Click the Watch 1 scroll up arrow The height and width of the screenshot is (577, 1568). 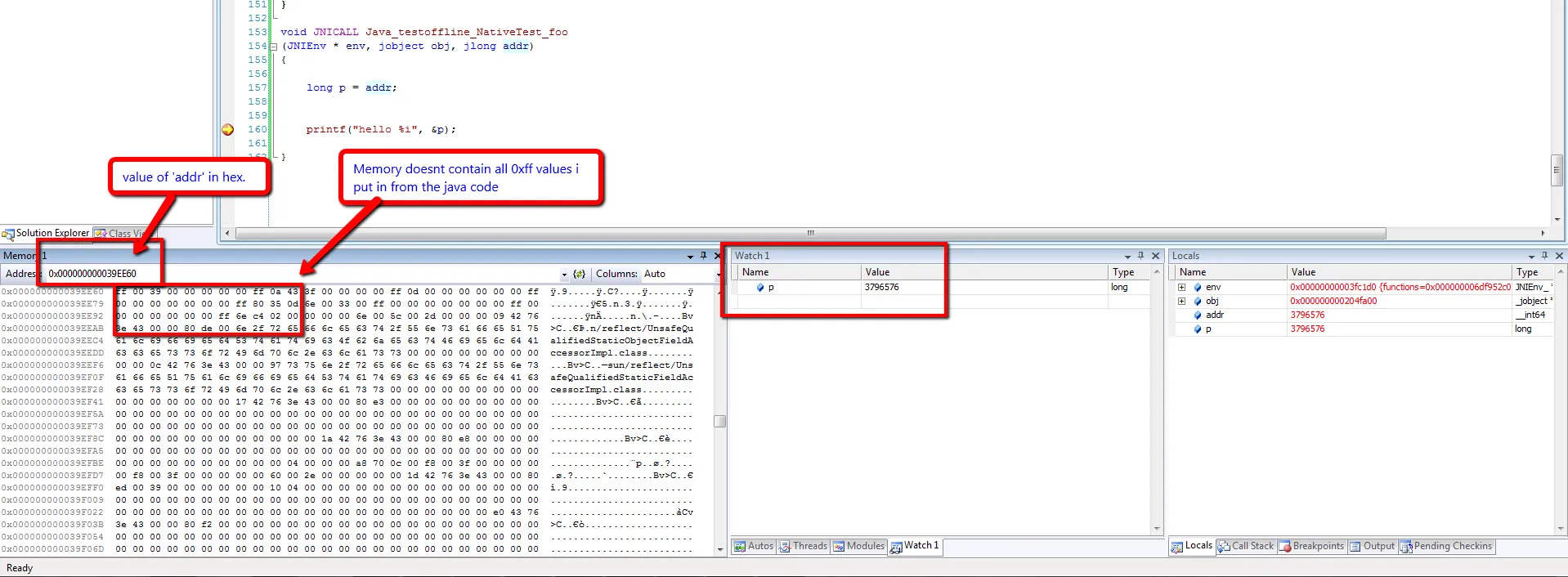point(1157,272)
